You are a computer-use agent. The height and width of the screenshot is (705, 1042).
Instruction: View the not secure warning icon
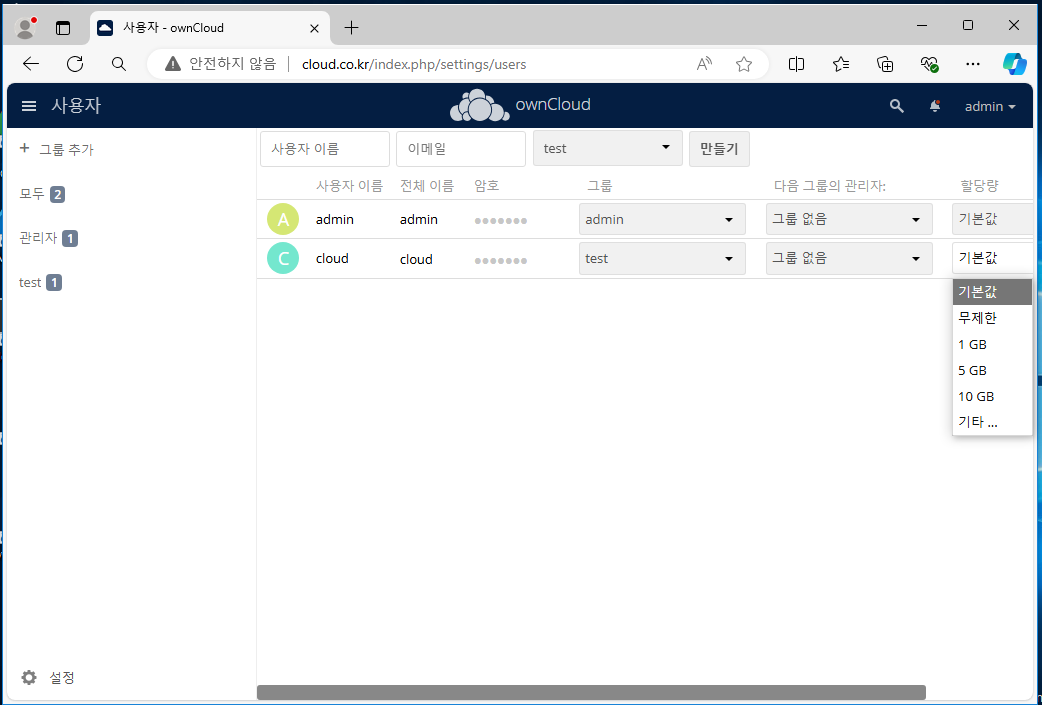[173, 64]
